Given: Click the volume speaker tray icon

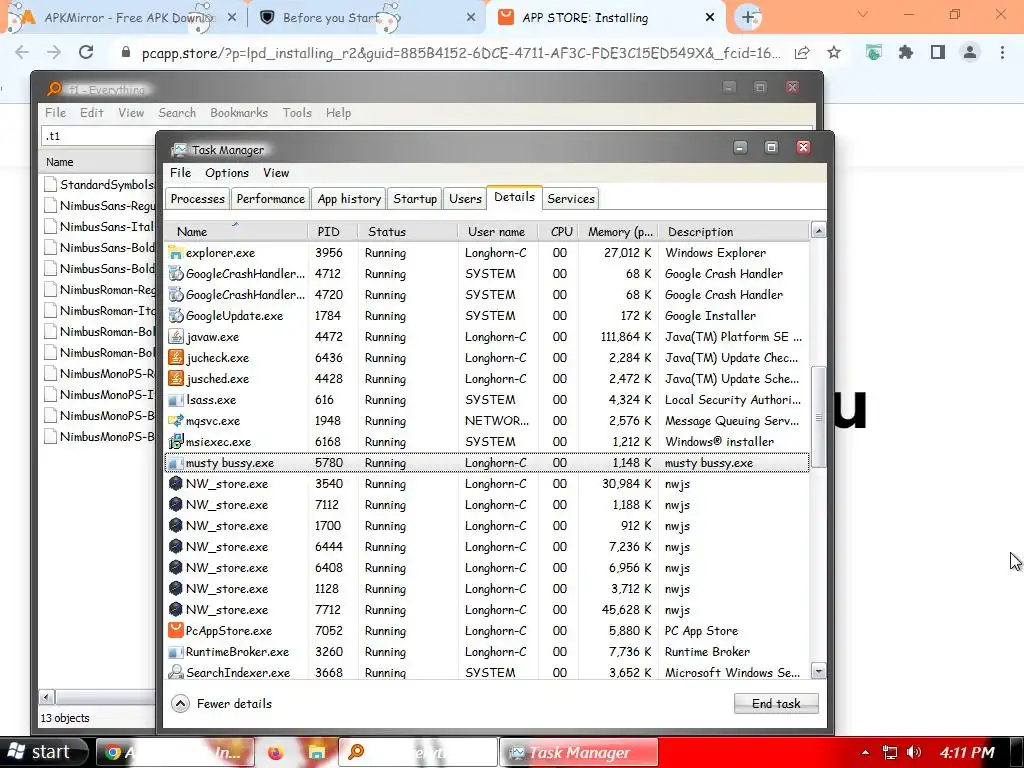Looking at the screenshot, I should coord(914,752).
